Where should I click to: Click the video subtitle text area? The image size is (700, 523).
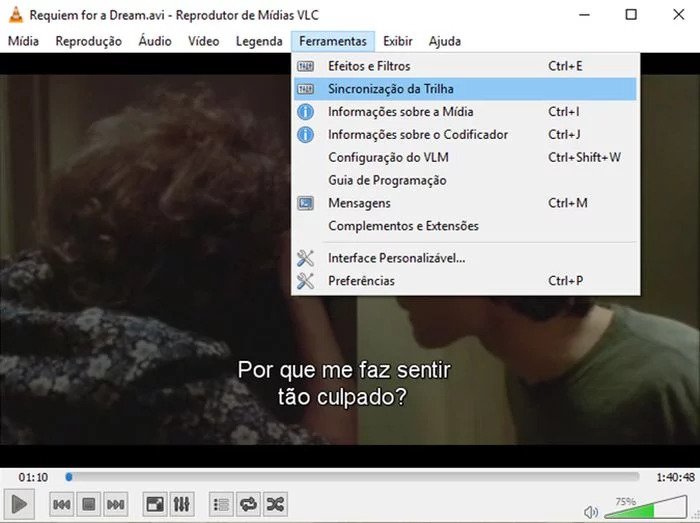click(344, 383)
